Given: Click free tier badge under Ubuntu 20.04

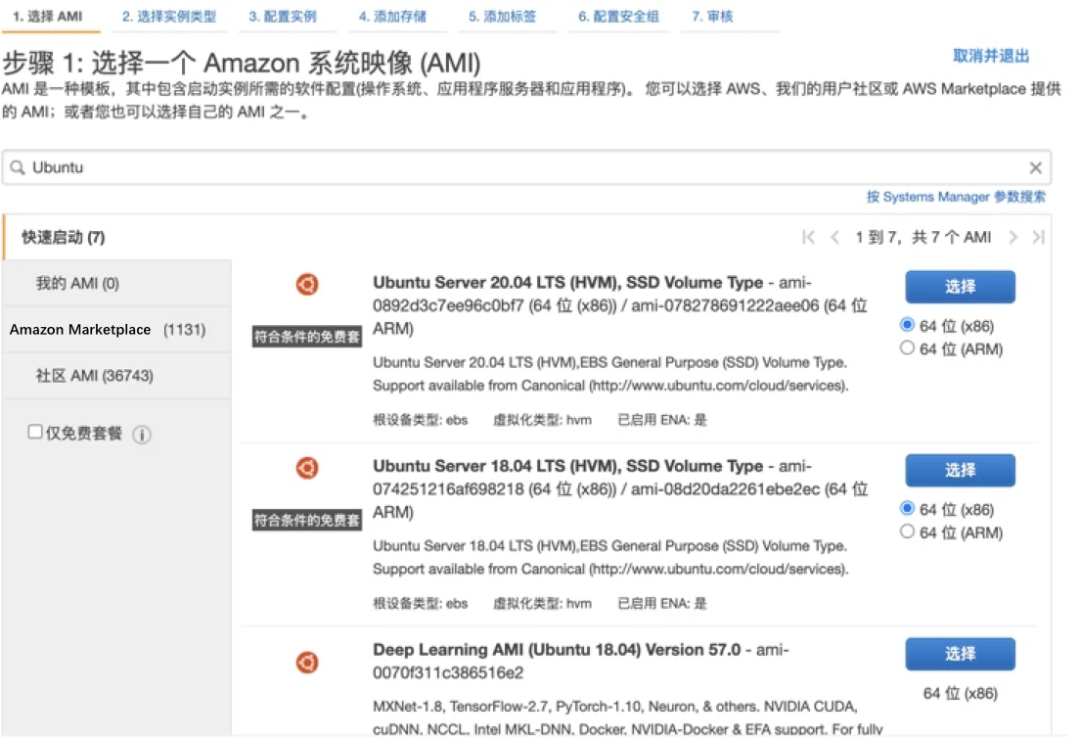Looking at the screenshot, I should (x=307, y=336).
